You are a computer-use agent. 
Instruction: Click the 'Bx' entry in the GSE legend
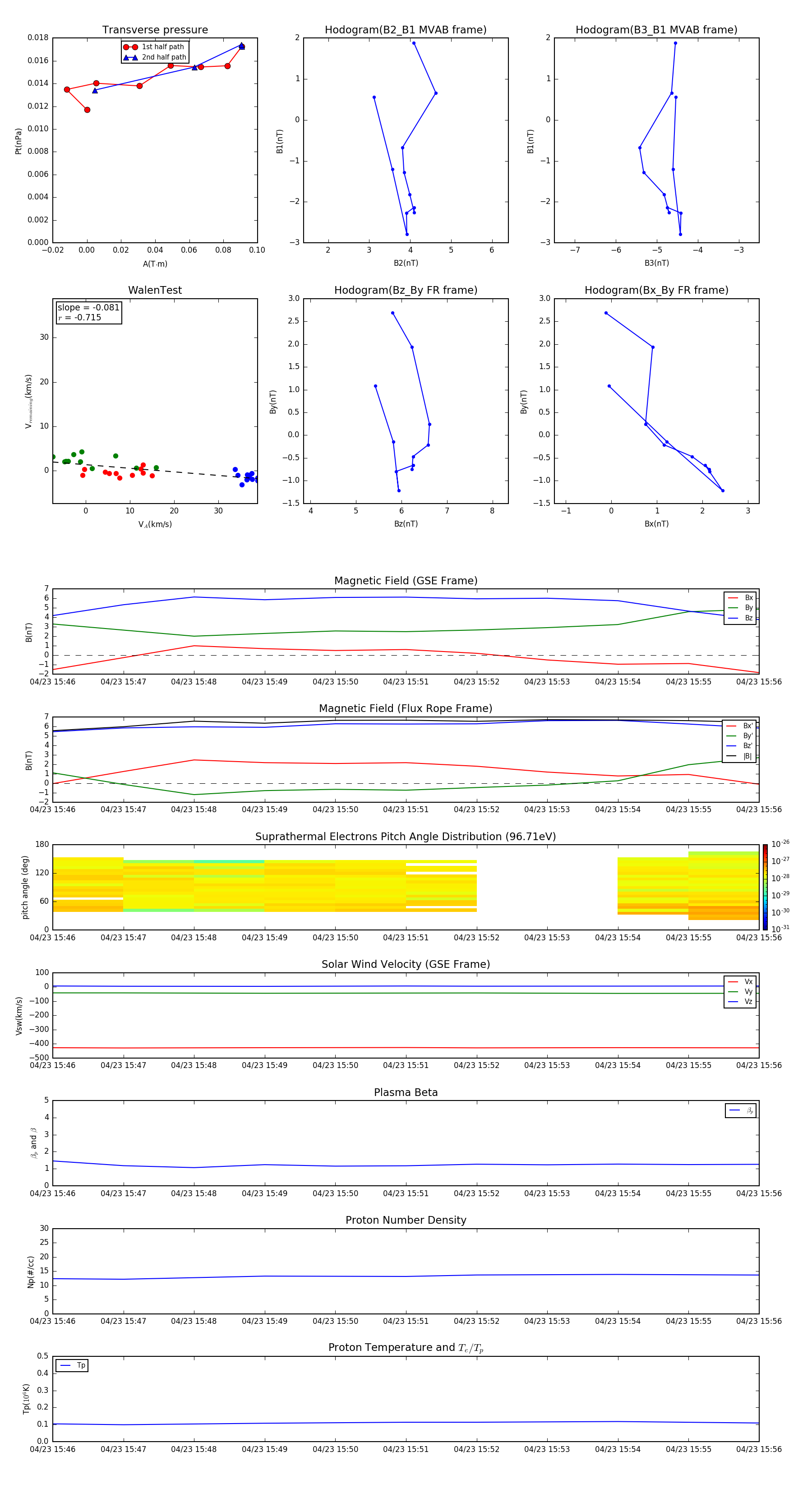click(x=740, y=598)
